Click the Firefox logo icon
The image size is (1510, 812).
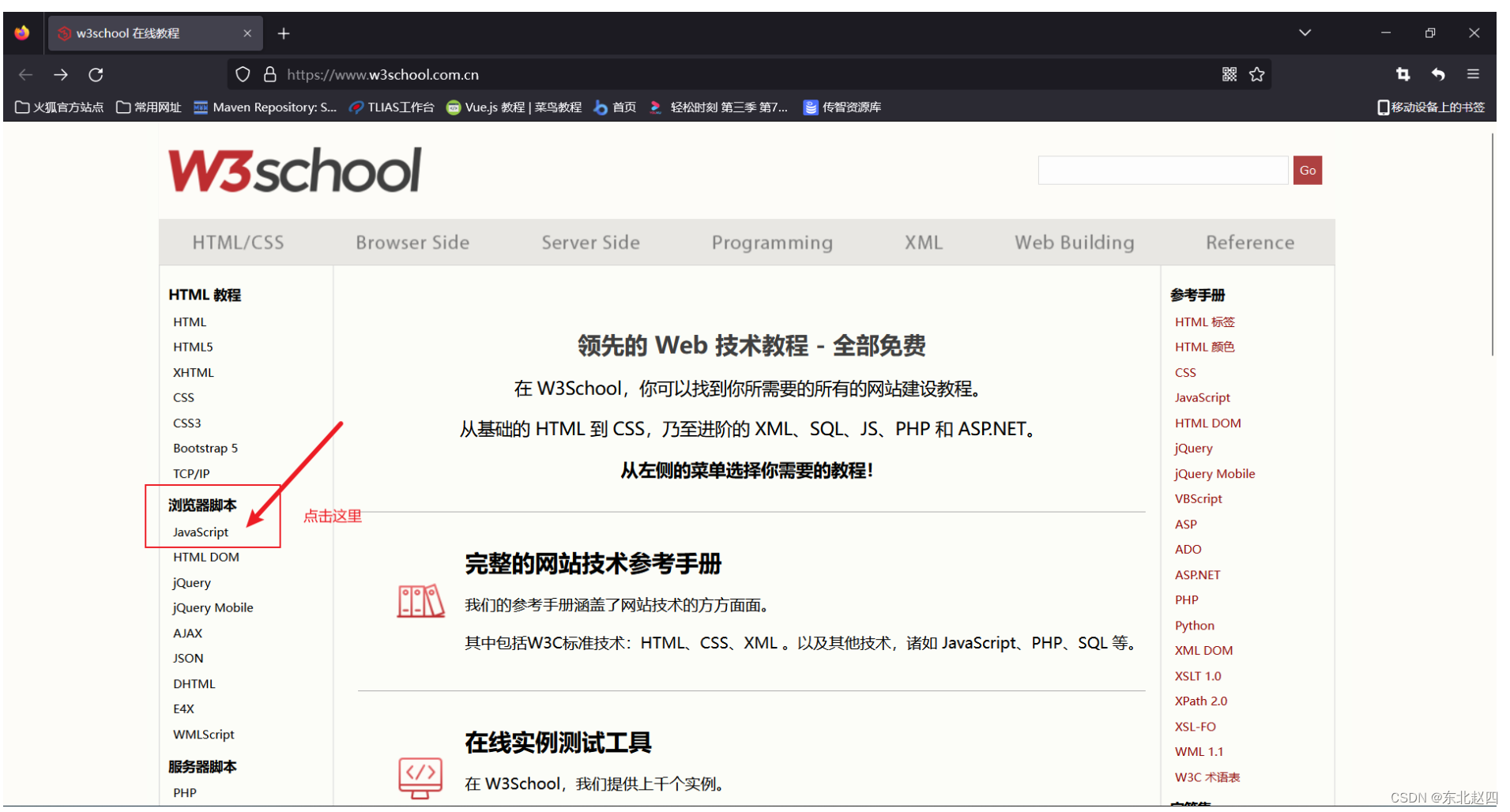pos(22,32)
